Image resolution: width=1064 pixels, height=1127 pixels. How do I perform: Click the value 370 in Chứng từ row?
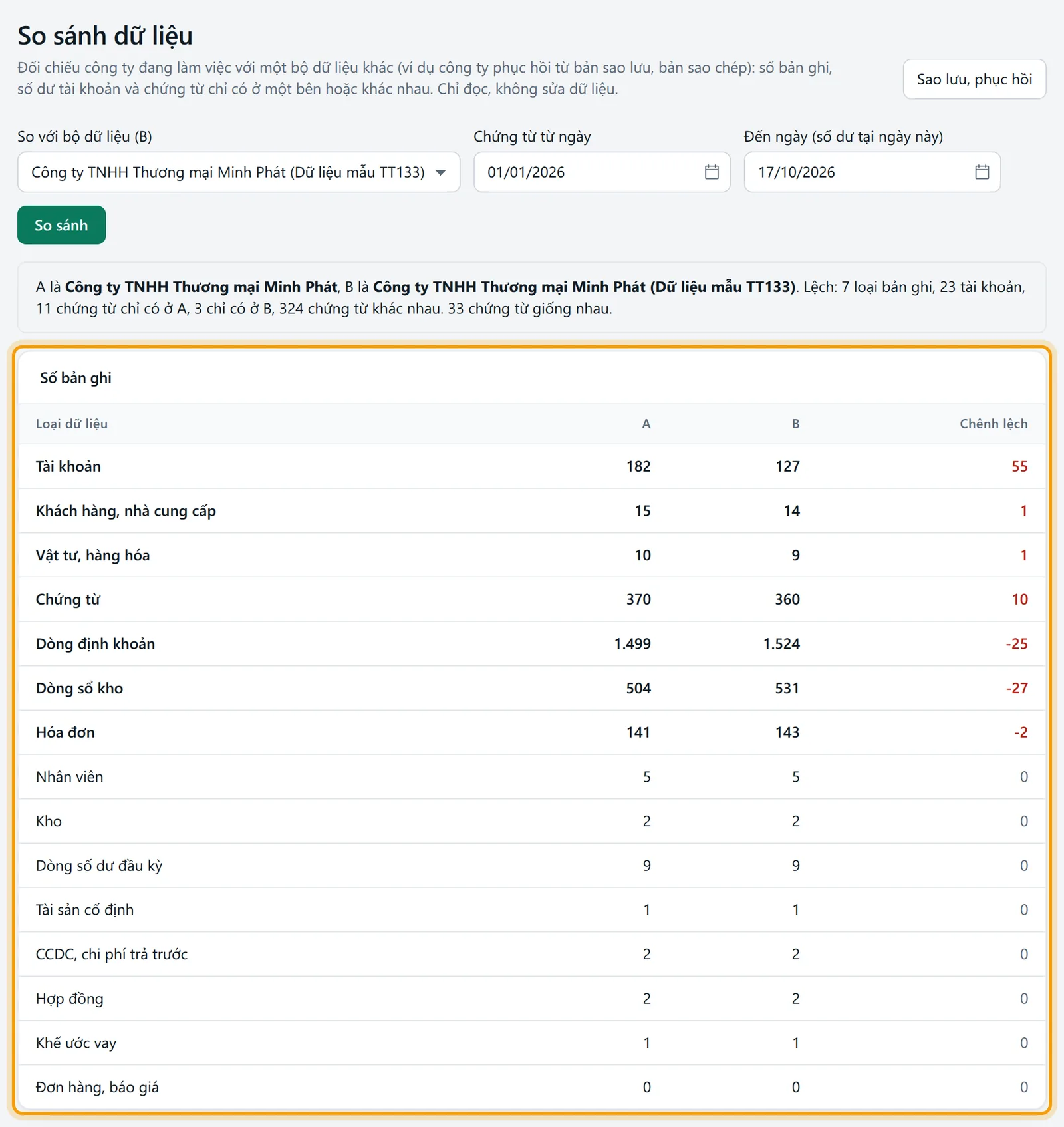coord(638,599)
